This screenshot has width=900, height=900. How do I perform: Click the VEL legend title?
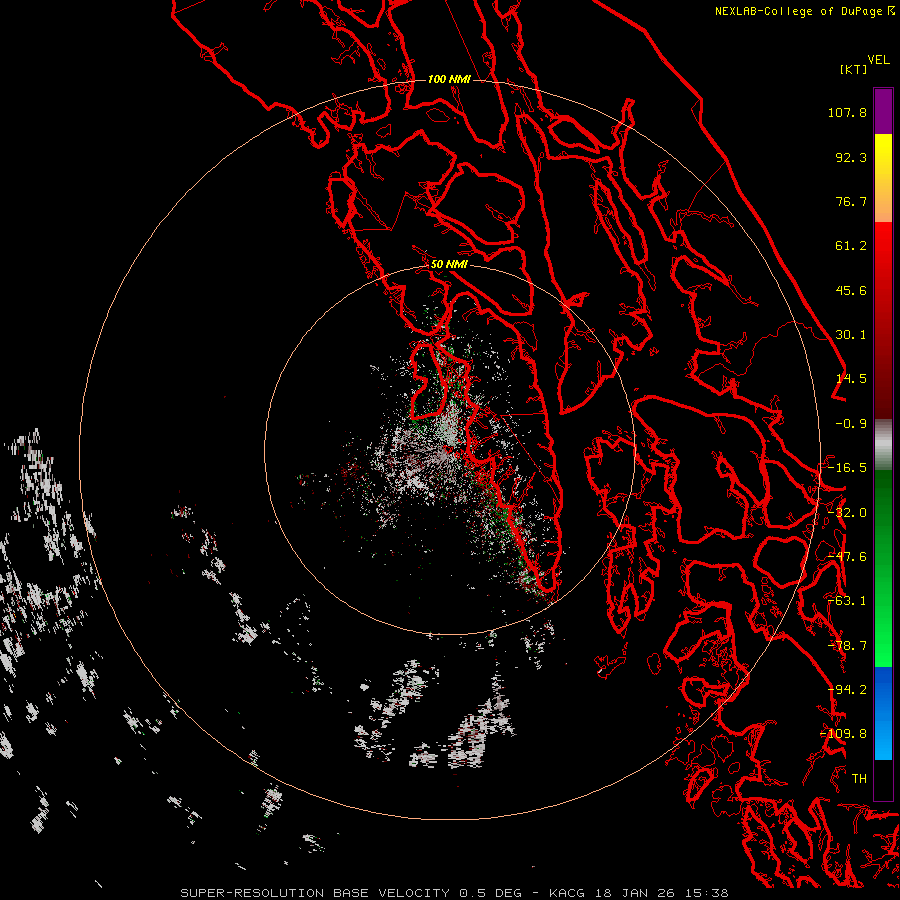coord(878,59)
